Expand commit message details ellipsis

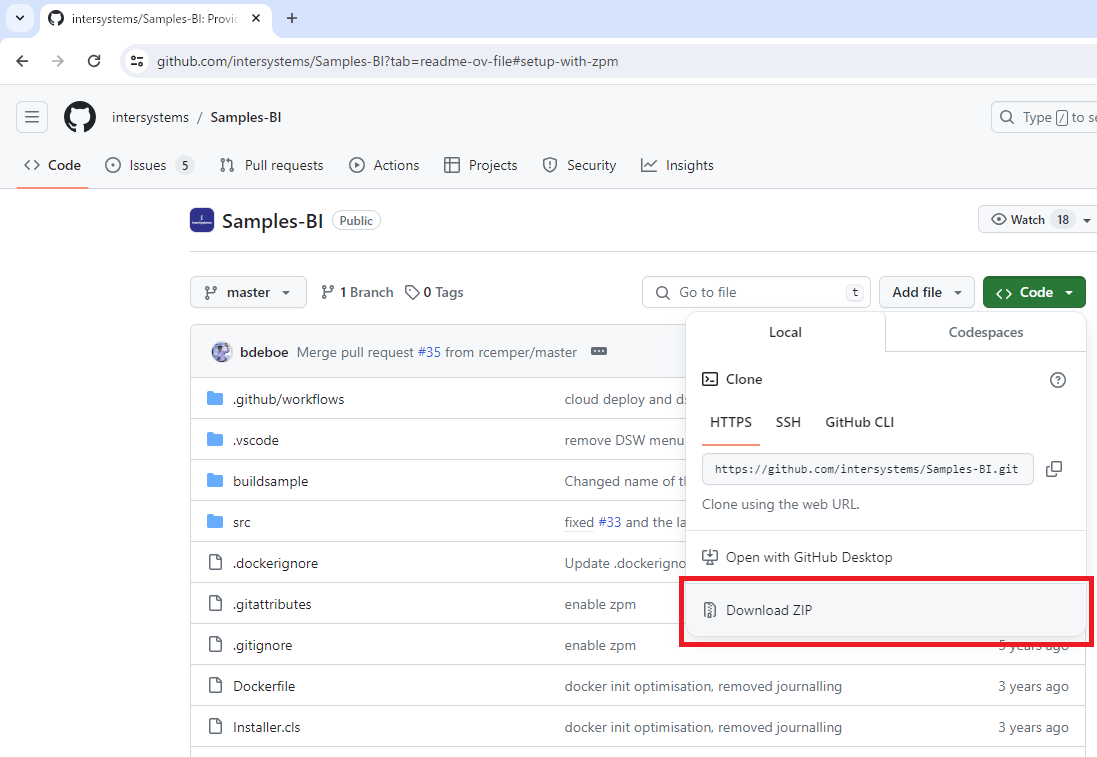click(599, 352)
